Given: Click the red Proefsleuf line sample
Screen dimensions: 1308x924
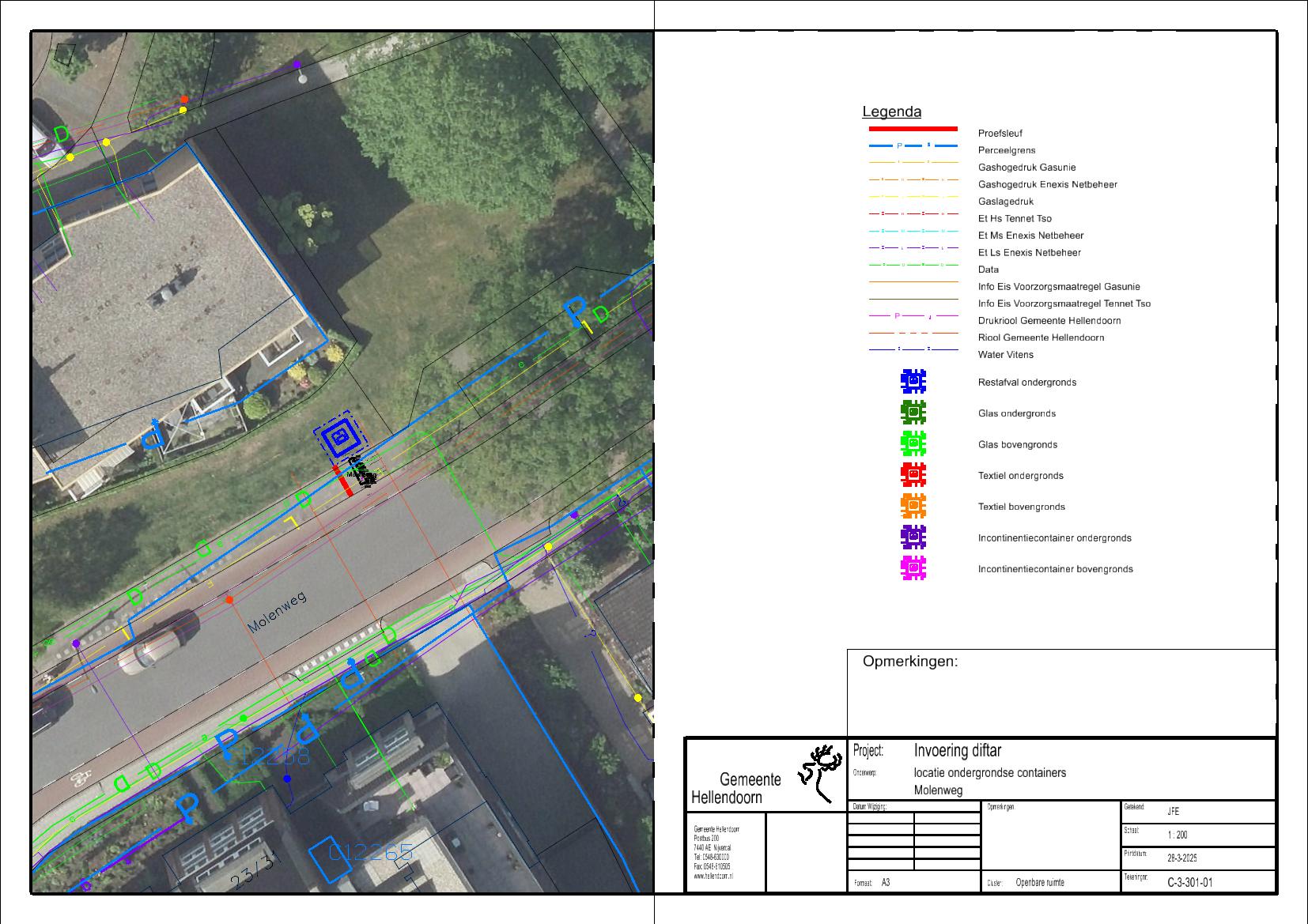Looking at the screenshot, I should pos(913,129).
